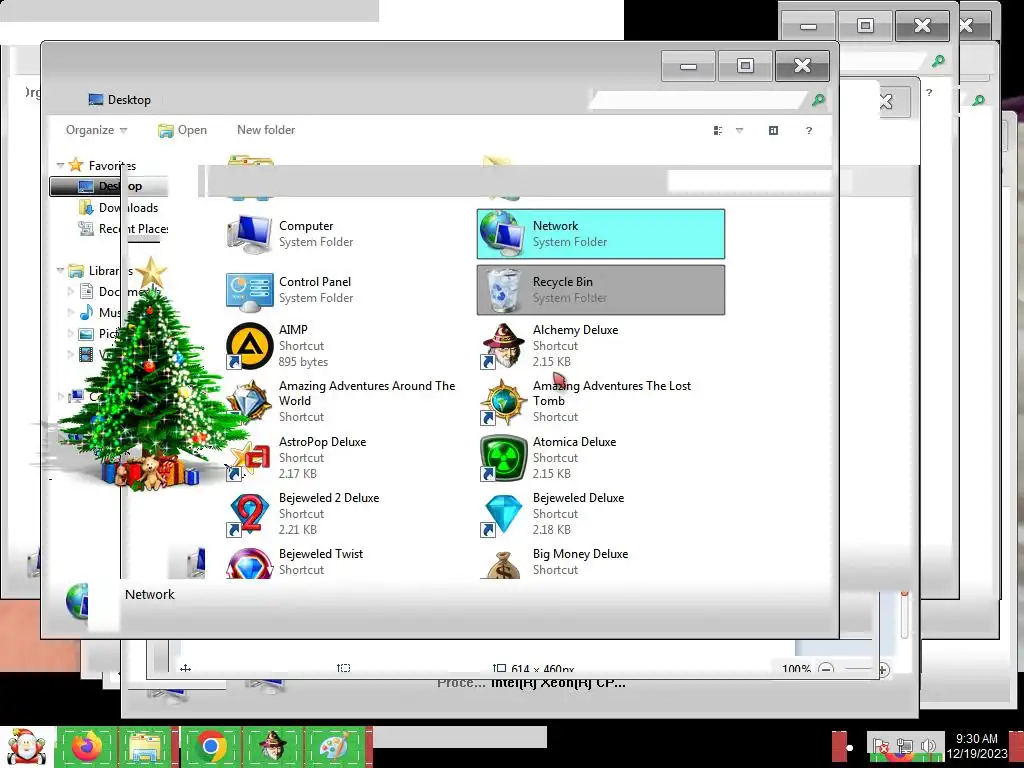The height and width of the screenshot is (768, 1024).
Task: Click the taskbar clock showing 9:30 AM
Action: 976,746
